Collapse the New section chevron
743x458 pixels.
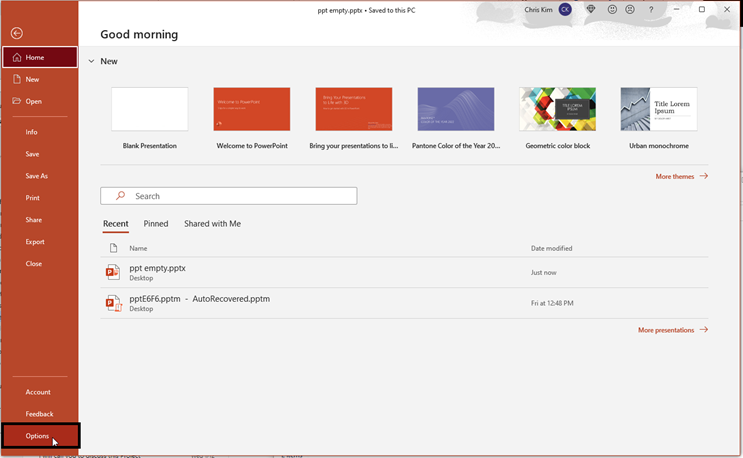tap(91, 61)
